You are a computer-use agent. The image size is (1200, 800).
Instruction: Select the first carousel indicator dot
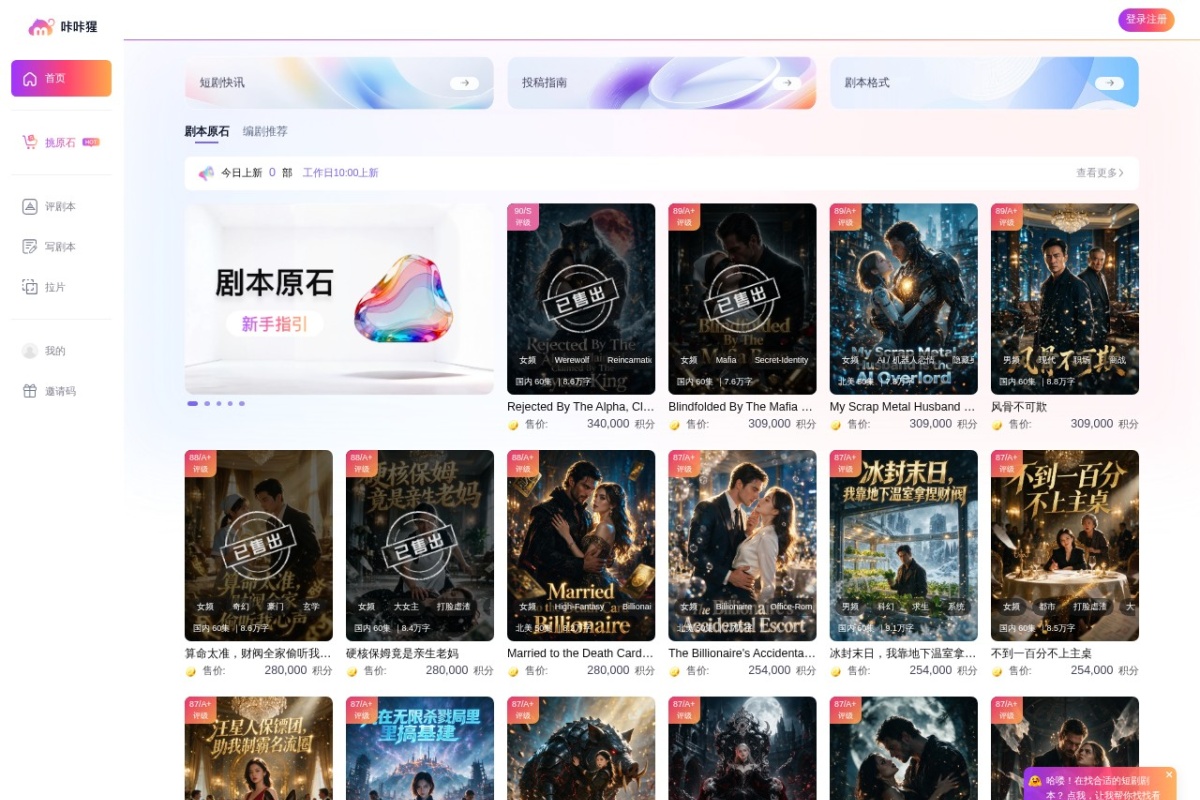tap(193, 403)
